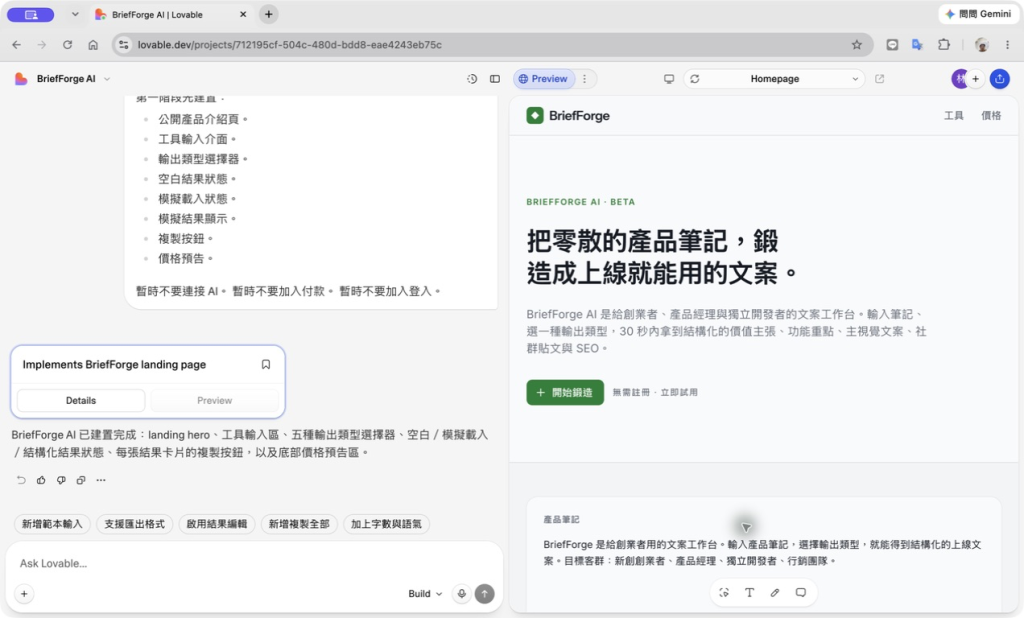Give the response a thumbs up
The width and height of the screenshot is (1024, 618).
point(41,480)
